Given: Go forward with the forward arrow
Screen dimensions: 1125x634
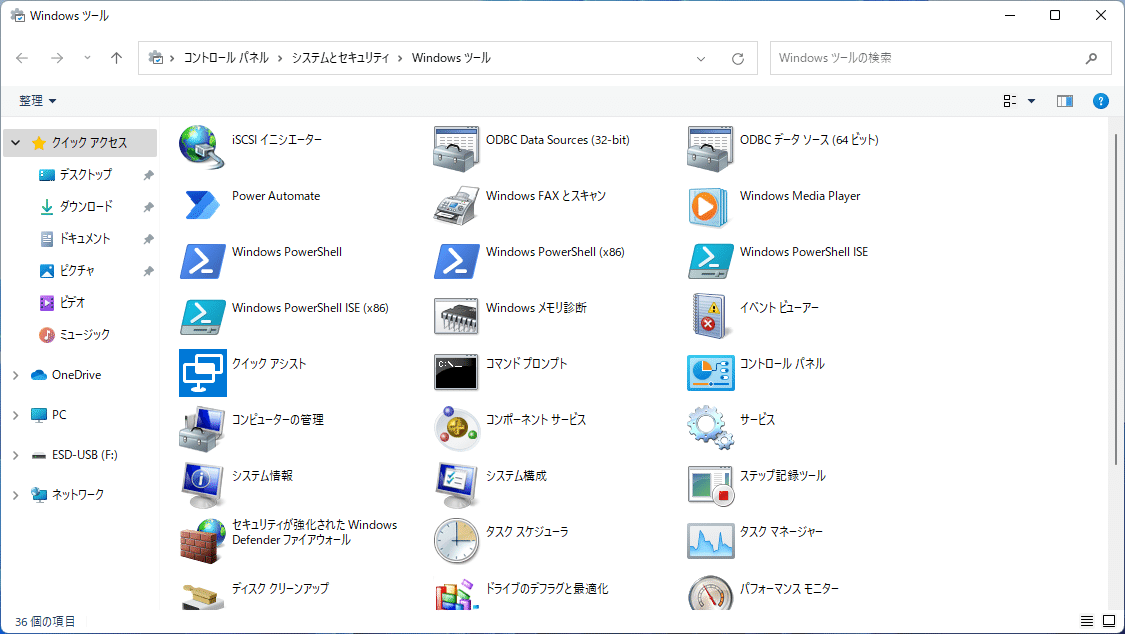Looking at the screenshot, I should [x=57, y=58].
